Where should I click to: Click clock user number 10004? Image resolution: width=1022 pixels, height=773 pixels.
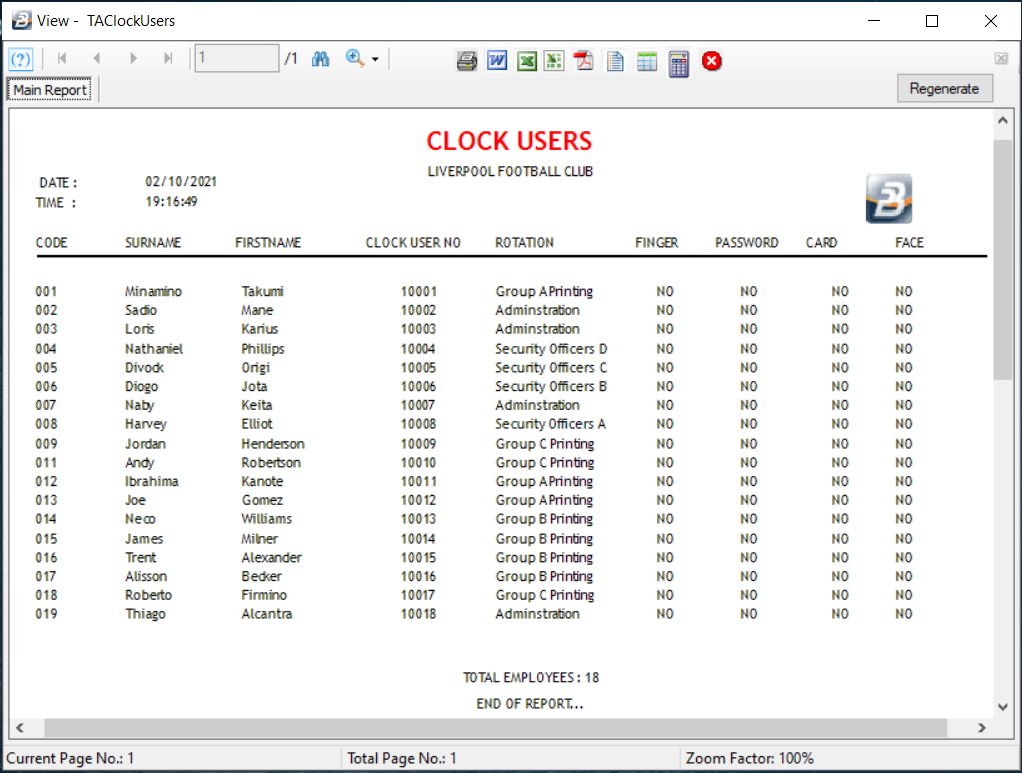(x=418, y=349)
